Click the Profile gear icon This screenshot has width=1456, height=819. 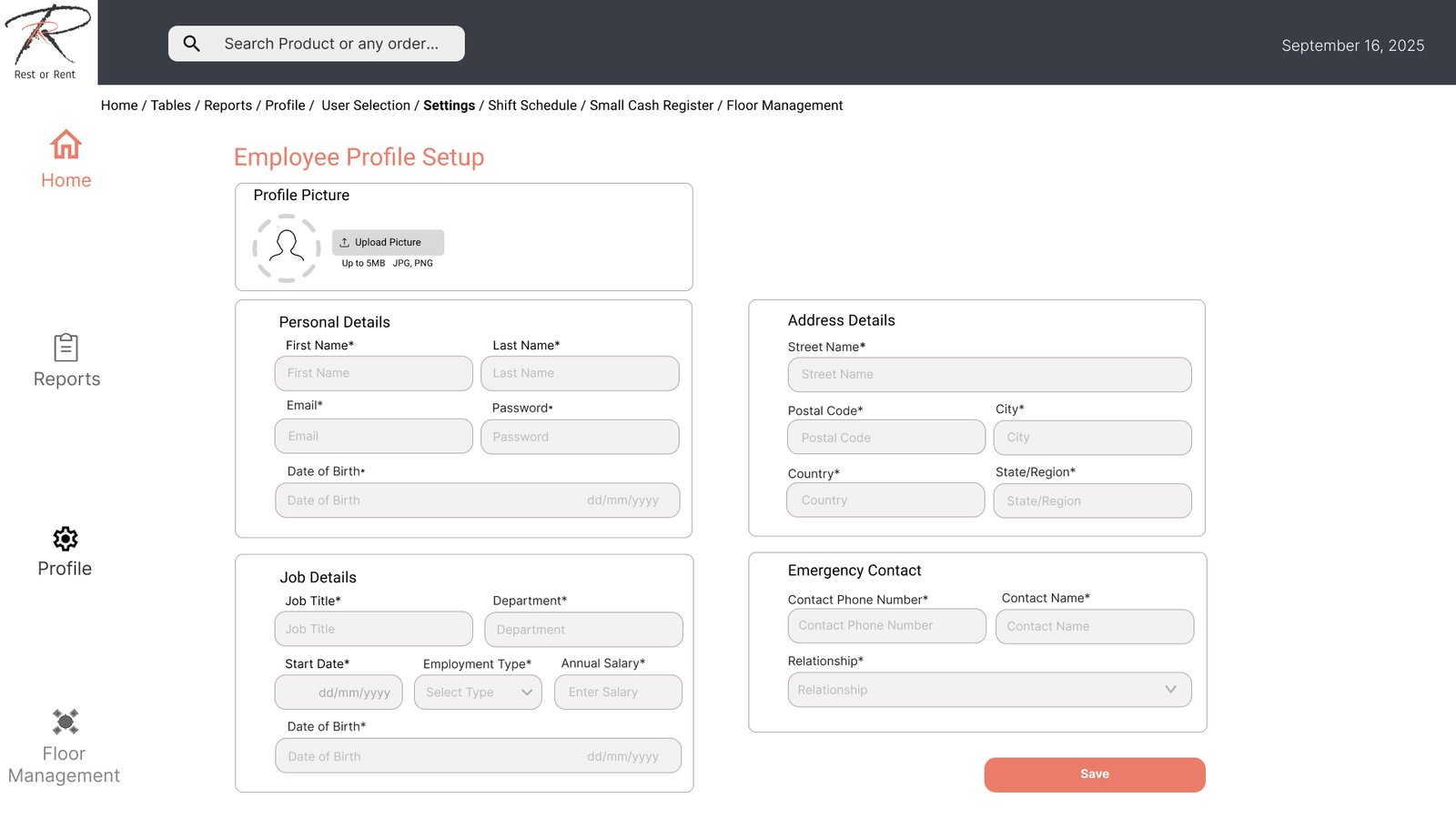pyautogui.click(x=66, y=539)
